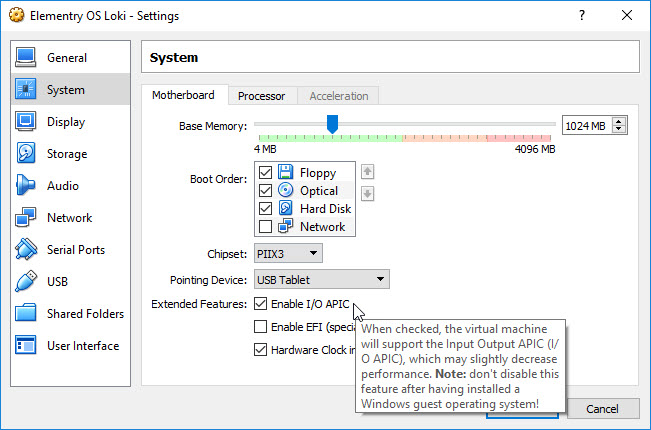Click the Optical disc icon in boot order
Screen dimensions: 651x430
(x=286, y=190)
